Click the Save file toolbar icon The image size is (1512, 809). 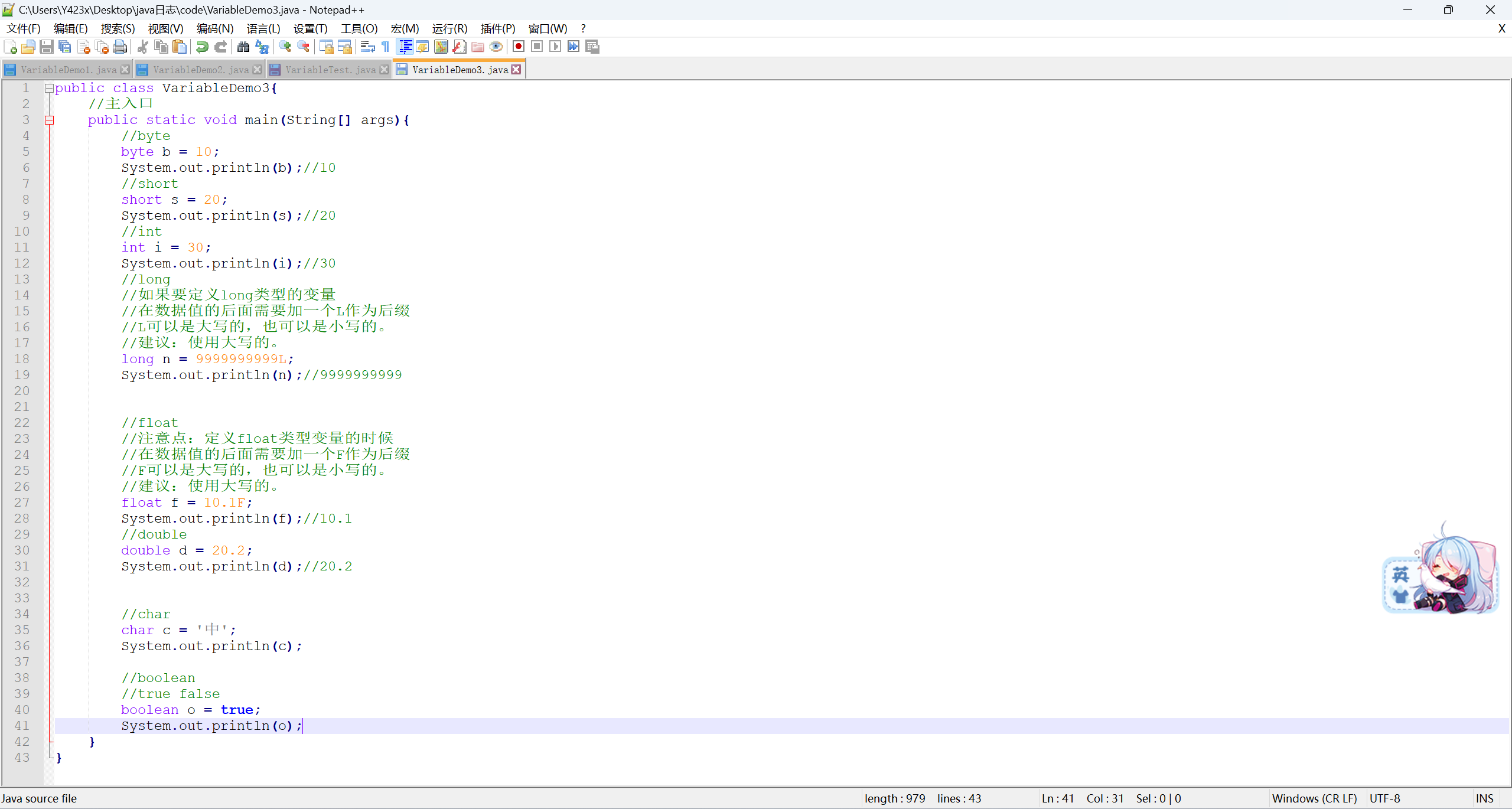(47, 47)
